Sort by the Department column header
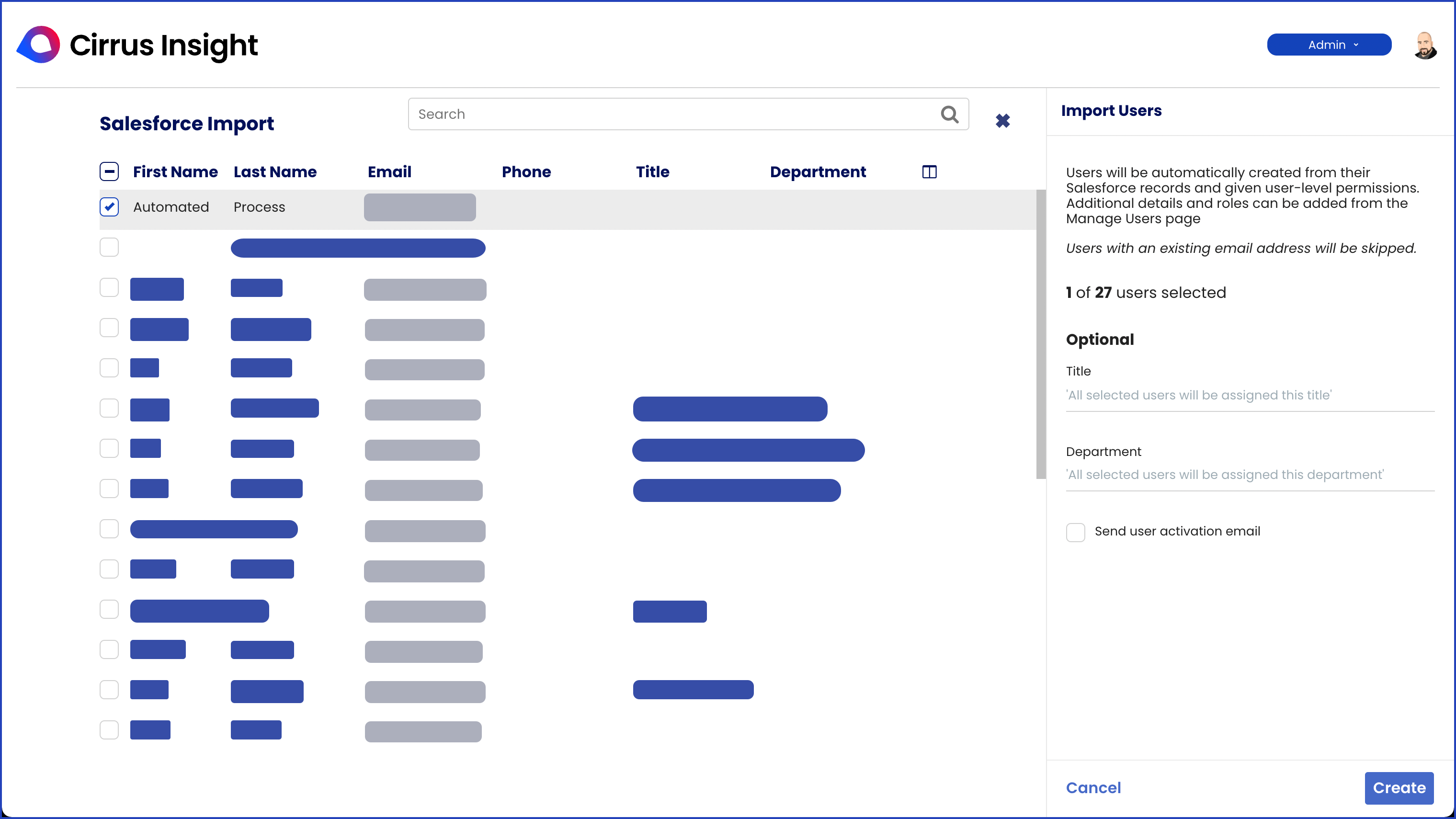The height and width of the screenshot is (819, 1456). tap(818, 172)
